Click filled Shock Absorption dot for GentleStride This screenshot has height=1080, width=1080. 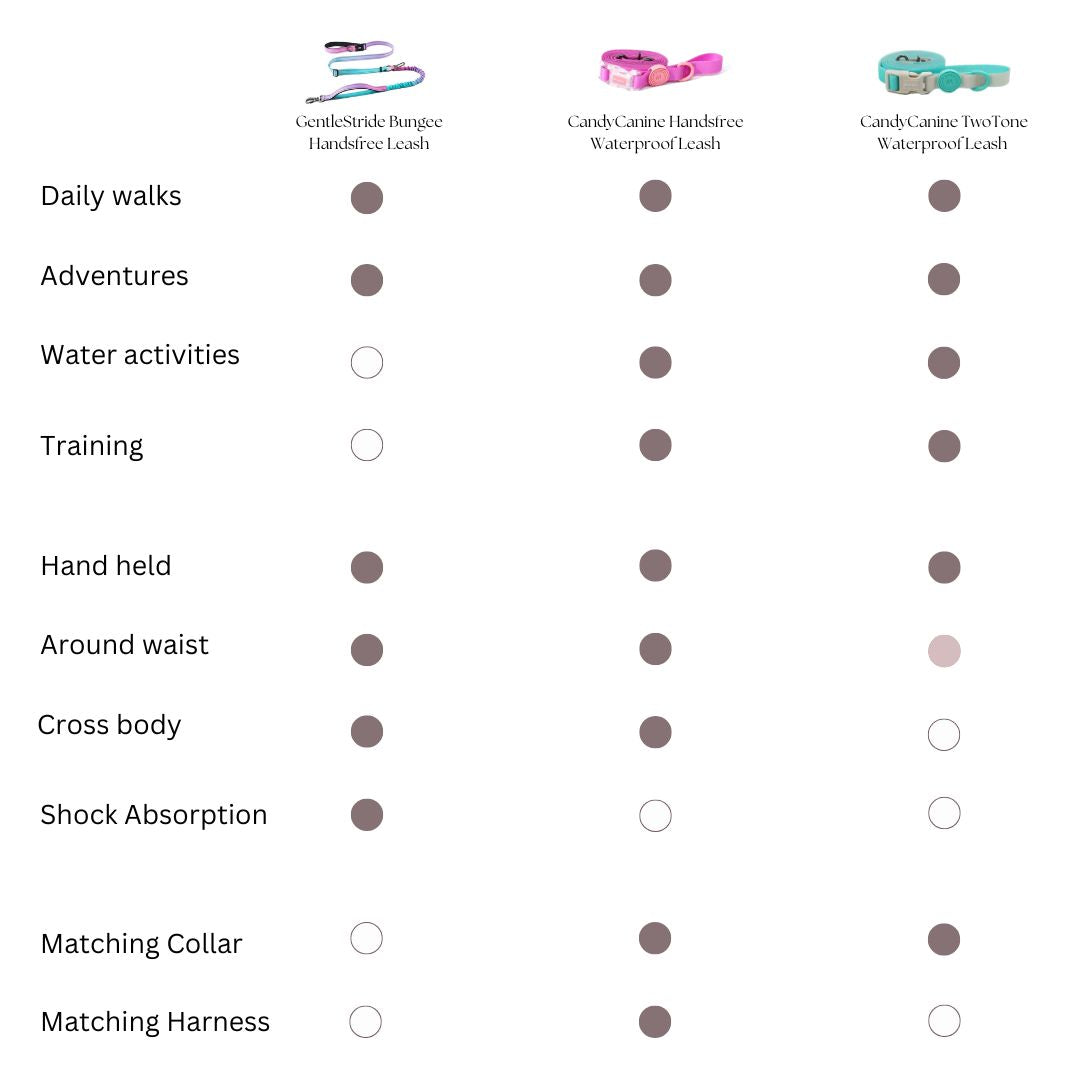367,815
